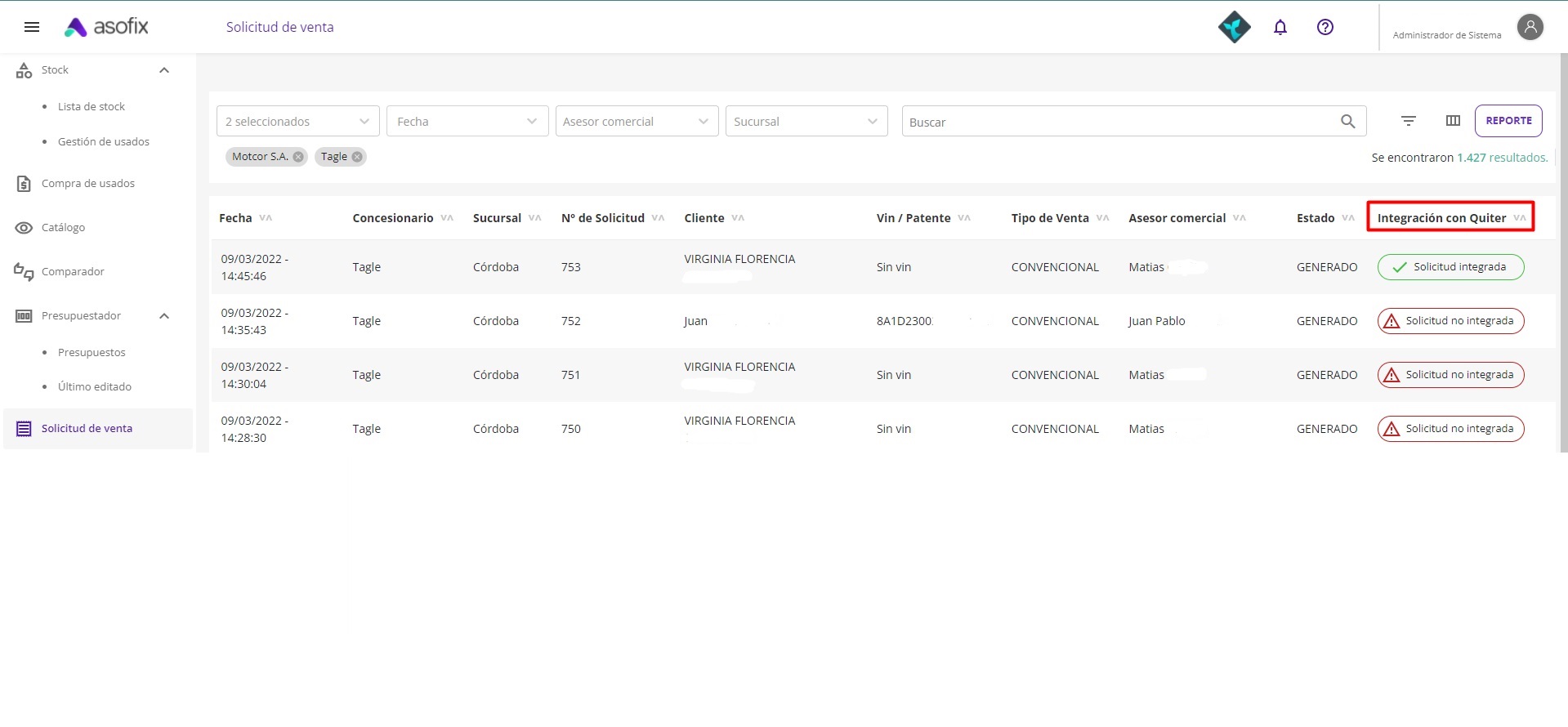
Task: Click the Catálogo eye icon
Action: pos(24,228)
